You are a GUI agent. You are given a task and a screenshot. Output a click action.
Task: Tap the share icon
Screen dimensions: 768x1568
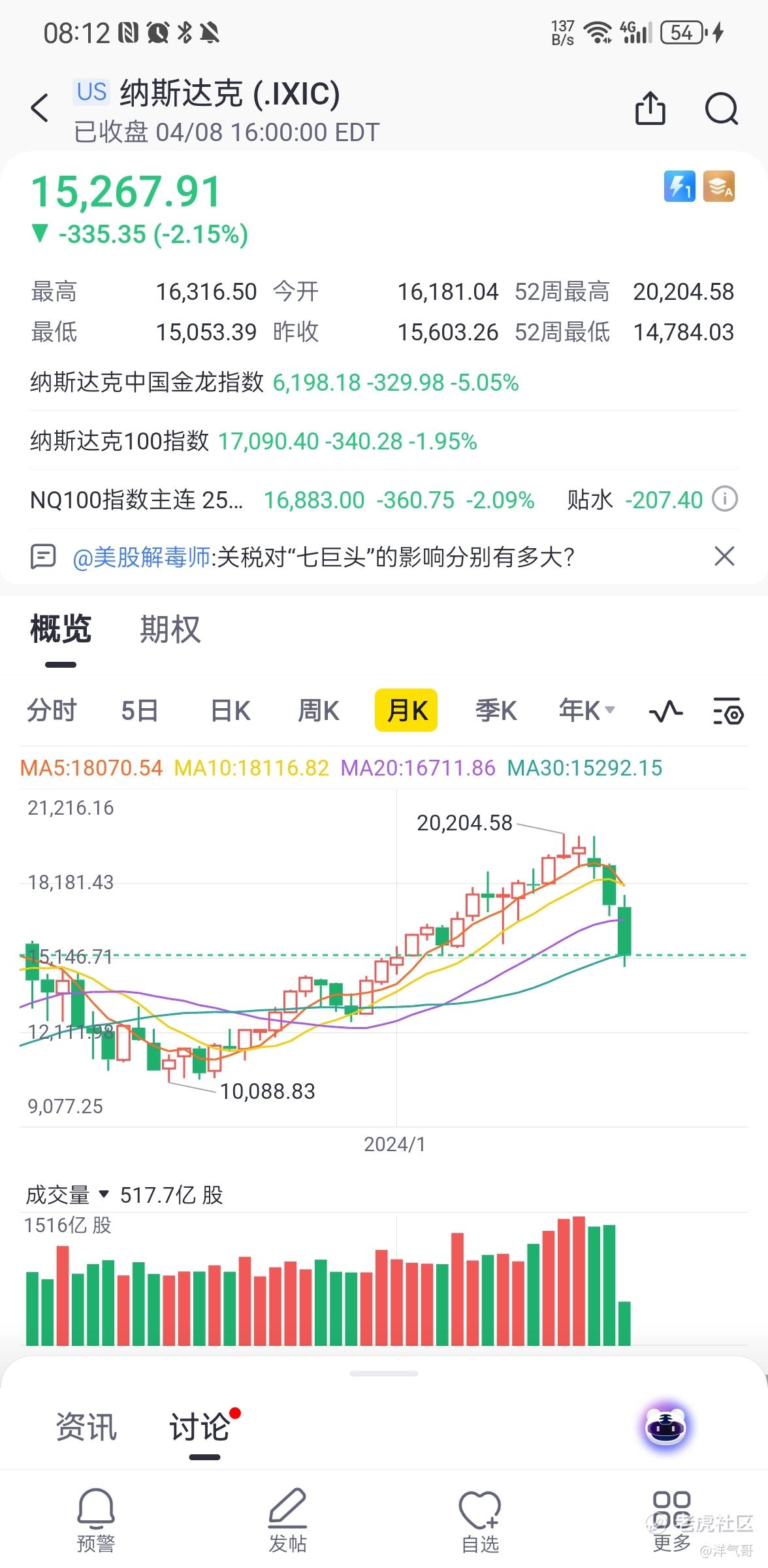(x=650, y=108)
